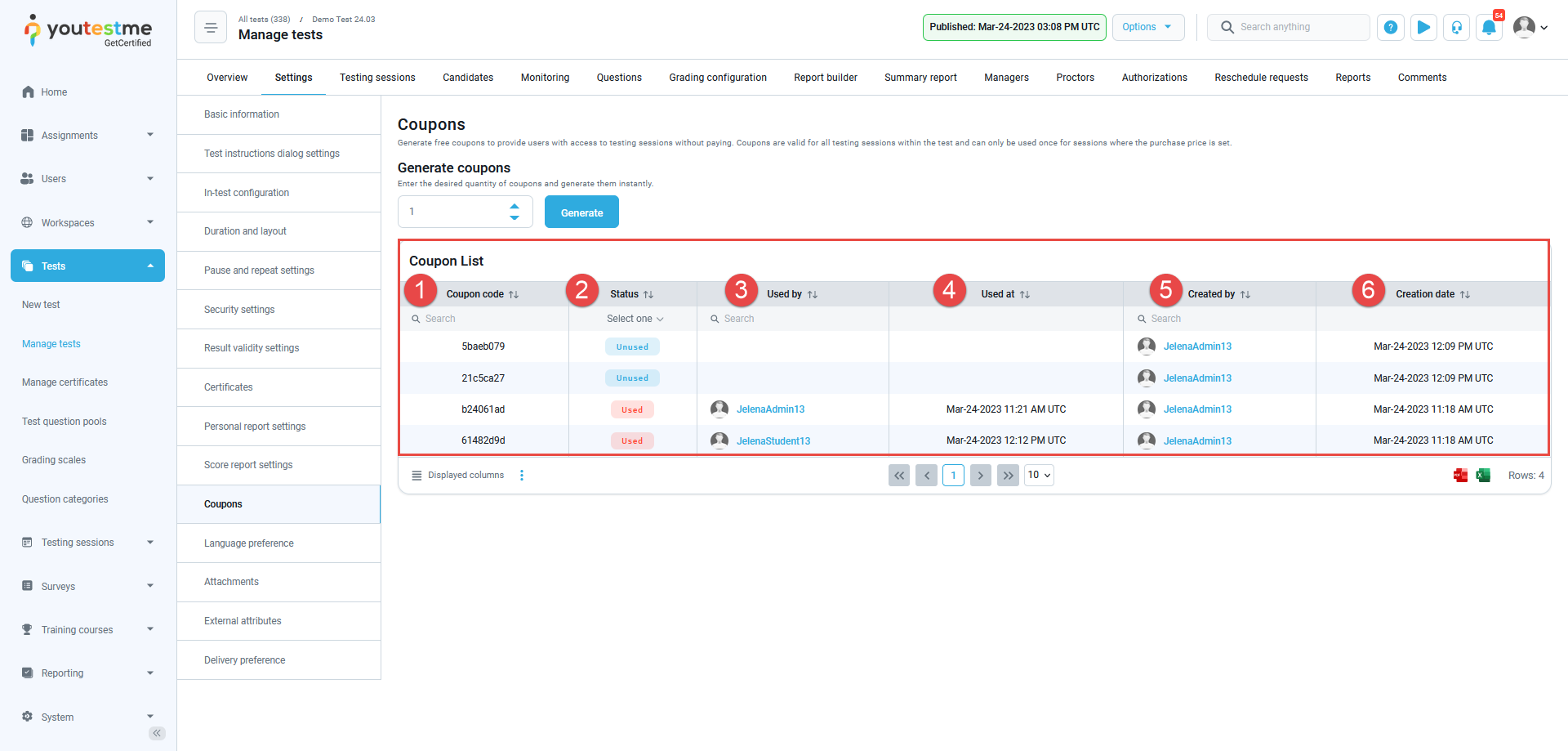Screen dimensions: 1568x751
Task: Open the rows per page dropdown
Action: click(x=1038, y=476)
